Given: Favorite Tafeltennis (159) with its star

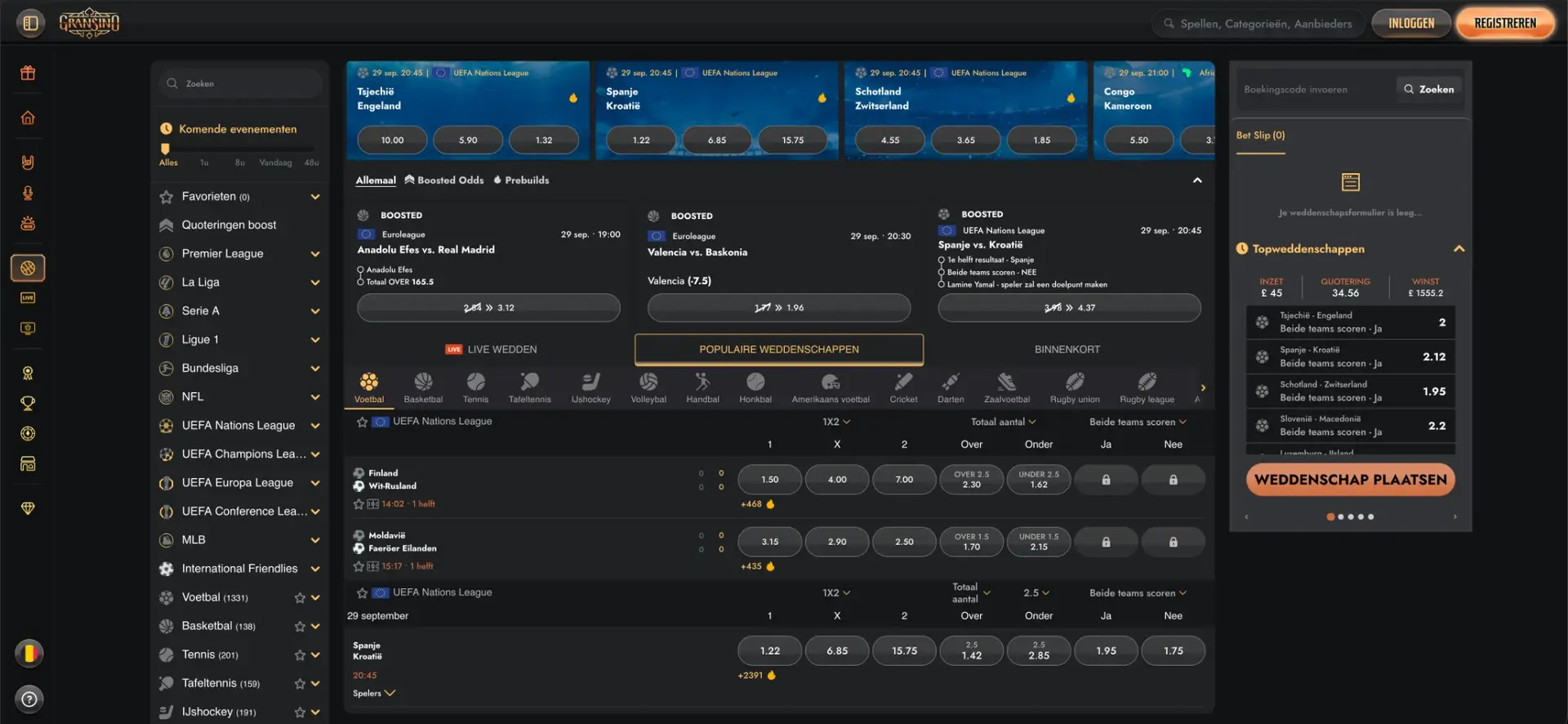Looking at the screenshot, I should 300,684.
